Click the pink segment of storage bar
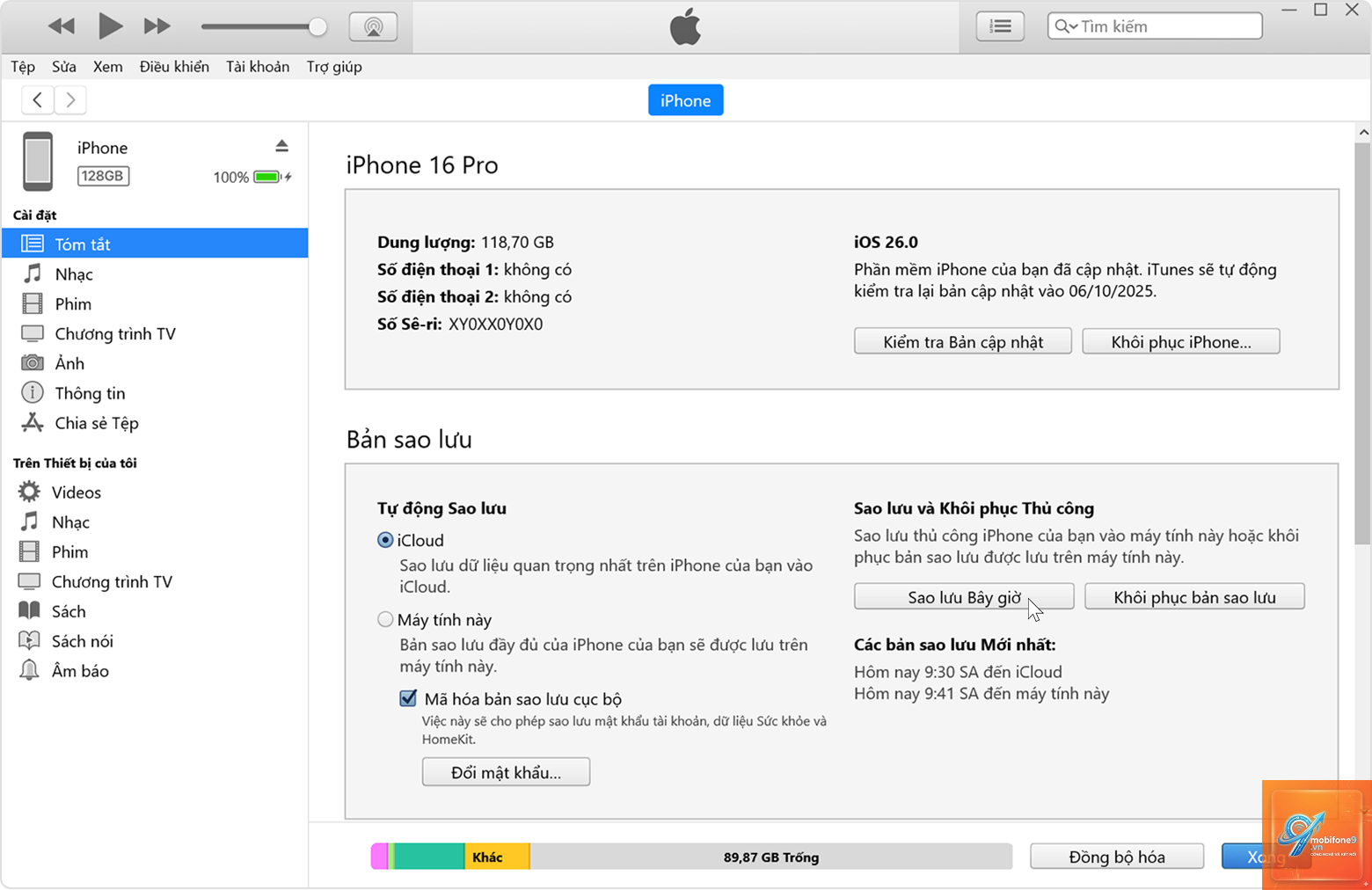The height and width of the screenshot is (890, 1372). click(379, 857)
